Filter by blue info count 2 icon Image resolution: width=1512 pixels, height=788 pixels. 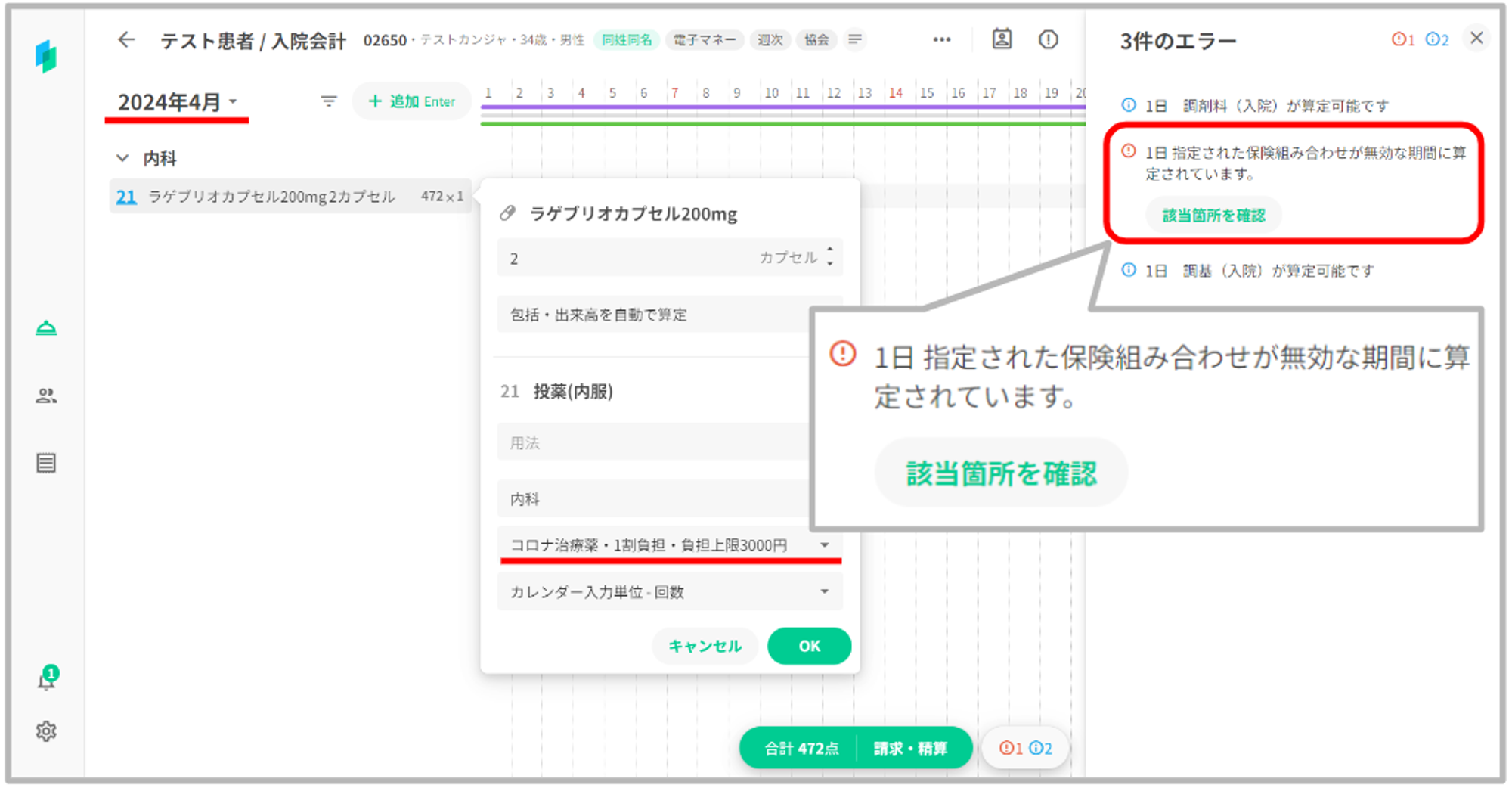[x=1436, y=39]
